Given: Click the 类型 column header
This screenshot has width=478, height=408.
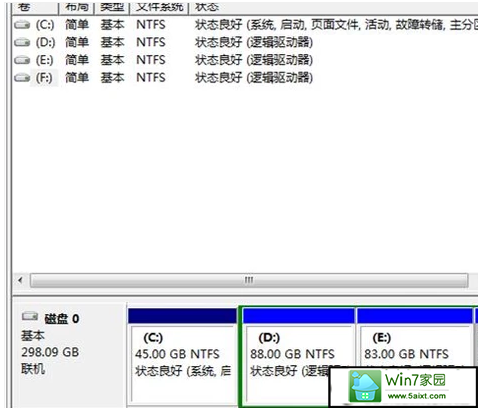Looking at the screenshot, I should point(112,7).
